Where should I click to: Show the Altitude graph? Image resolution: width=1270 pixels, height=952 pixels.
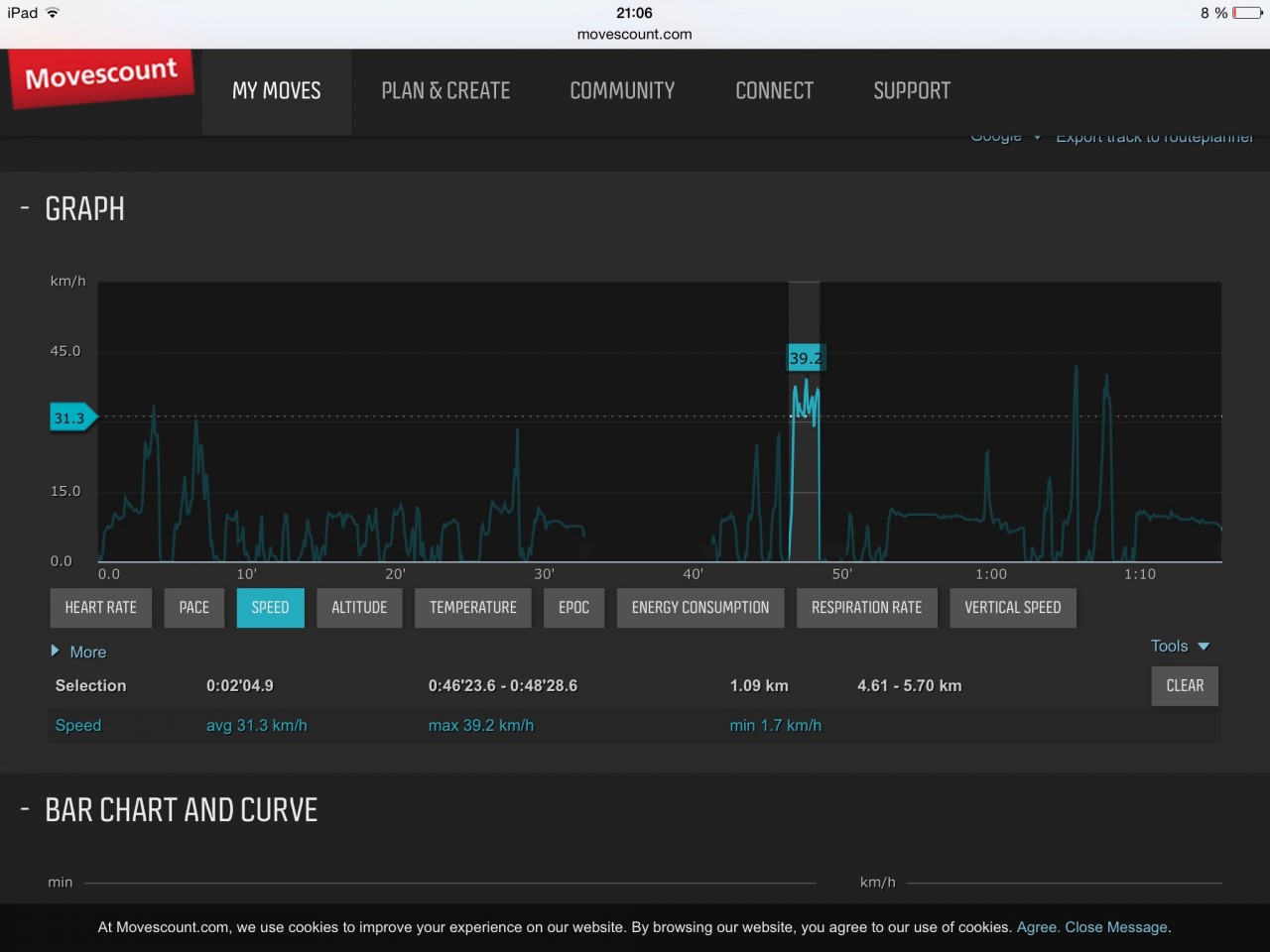coord(359,608)
